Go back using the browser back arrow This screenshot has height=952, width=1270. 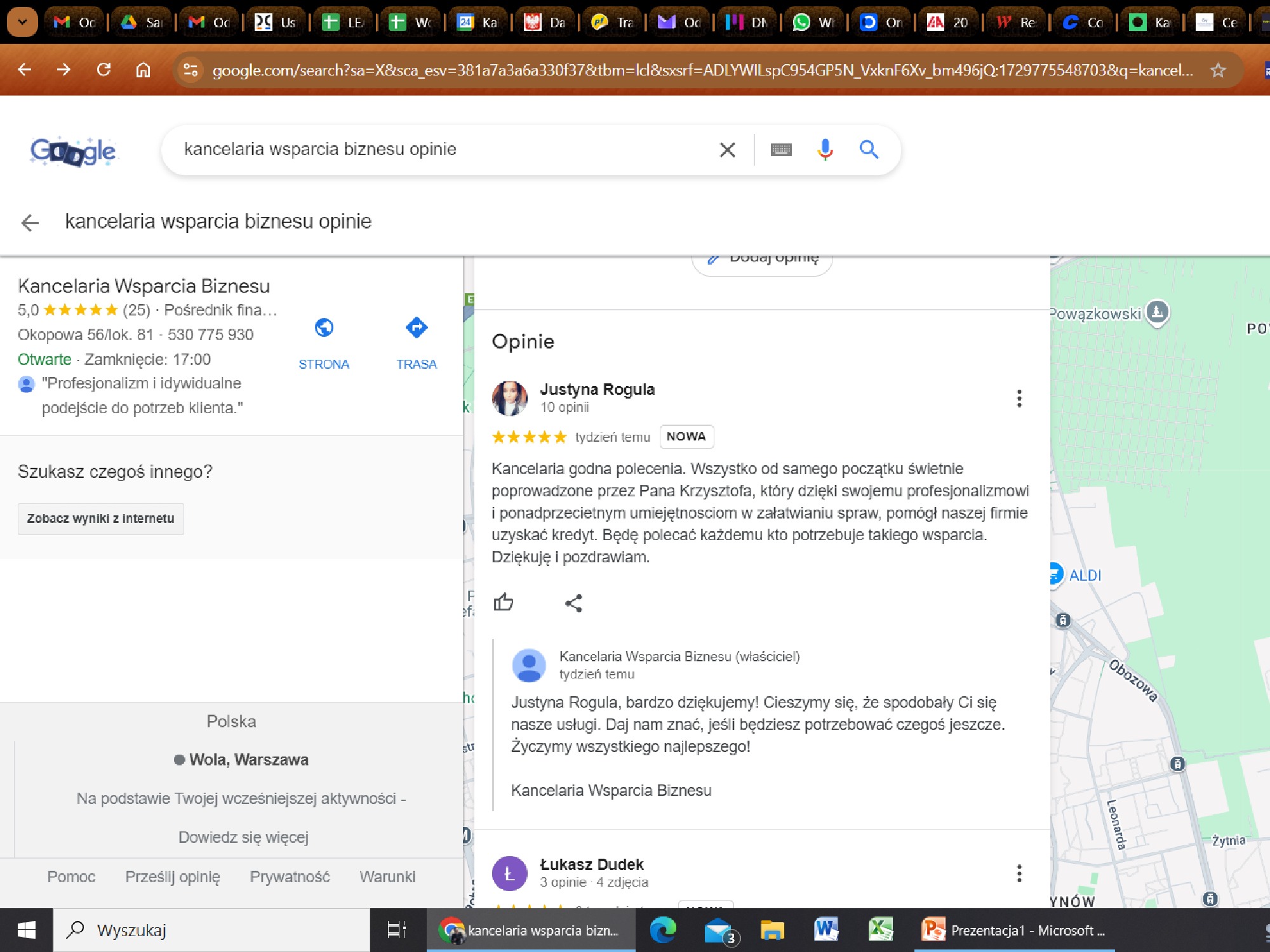23,69
